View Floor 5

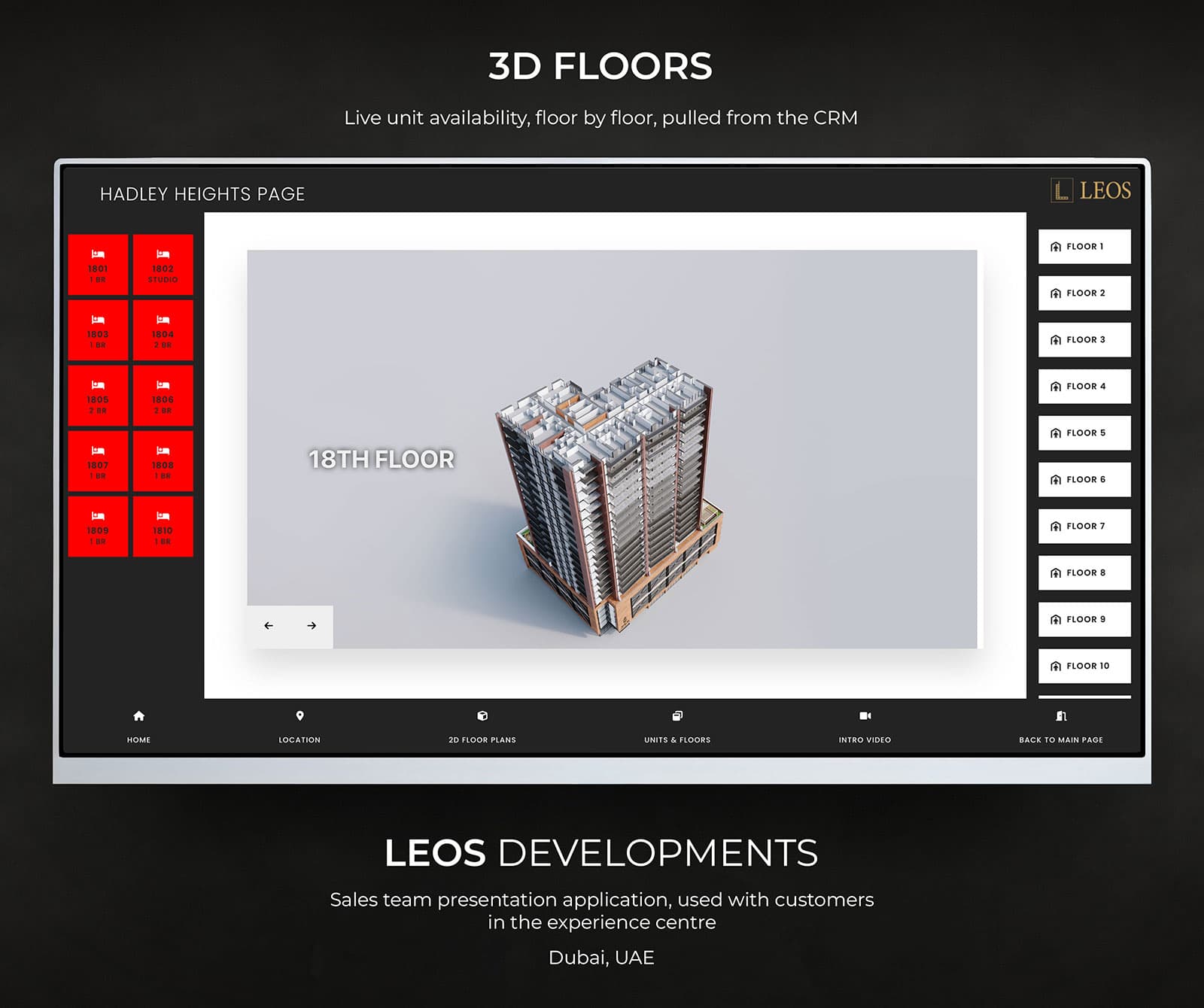pos(1084,433)
